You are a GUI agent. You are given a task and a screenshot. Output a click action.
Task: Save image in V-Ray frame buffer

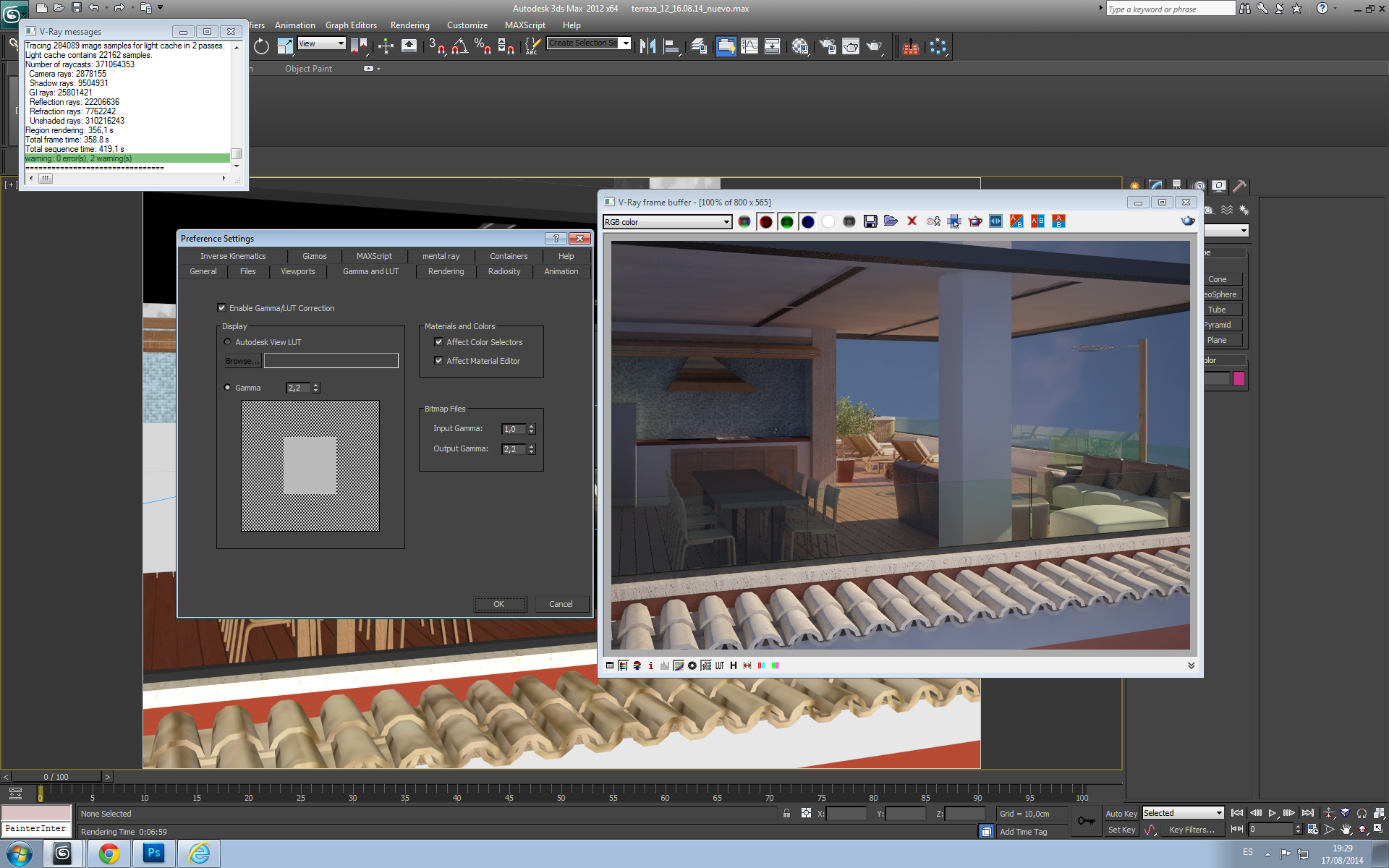click(x=870, y=221)
